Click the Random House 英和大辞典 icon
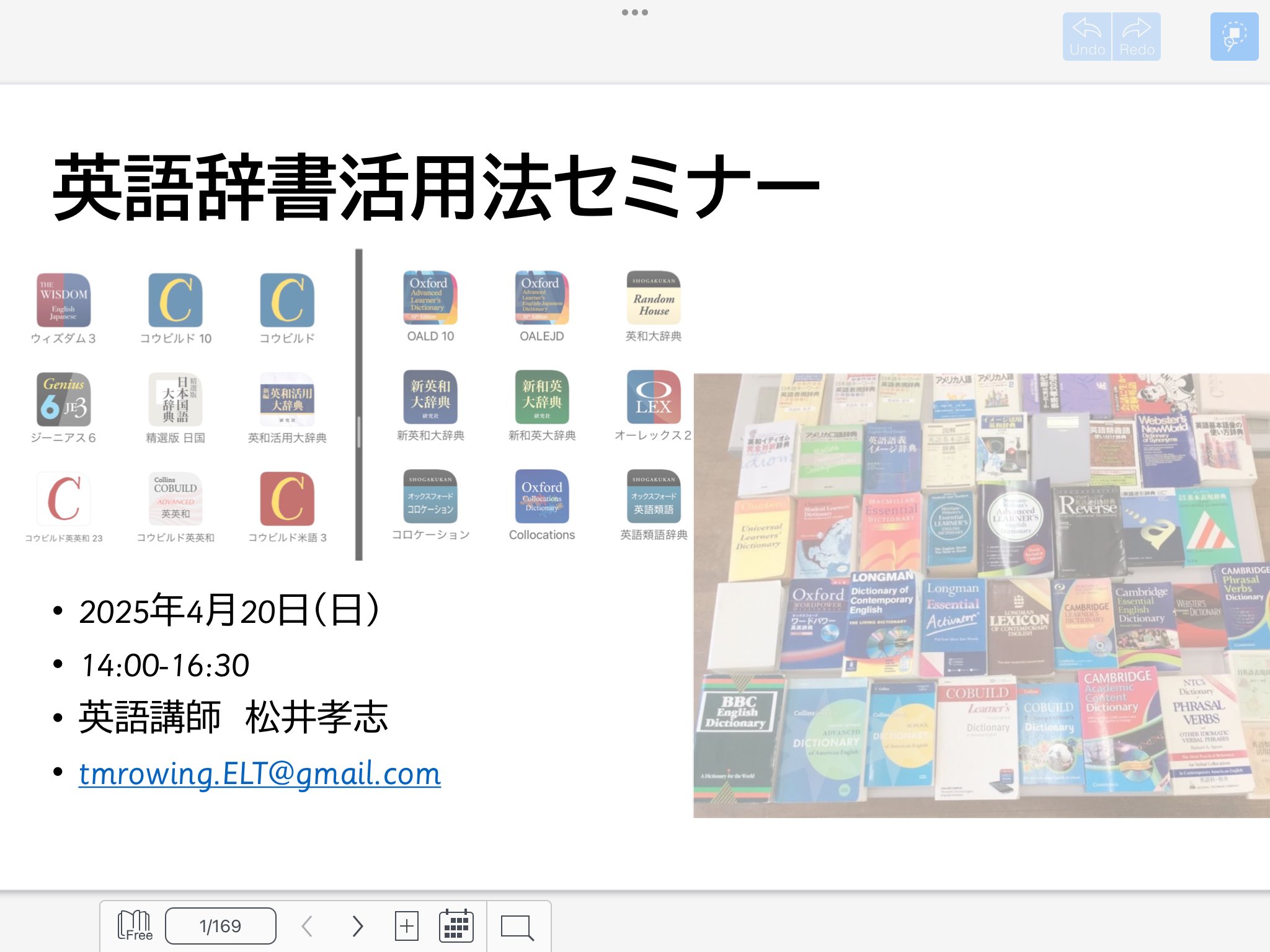The image size is (1270, 952). [x=654, y=297]
